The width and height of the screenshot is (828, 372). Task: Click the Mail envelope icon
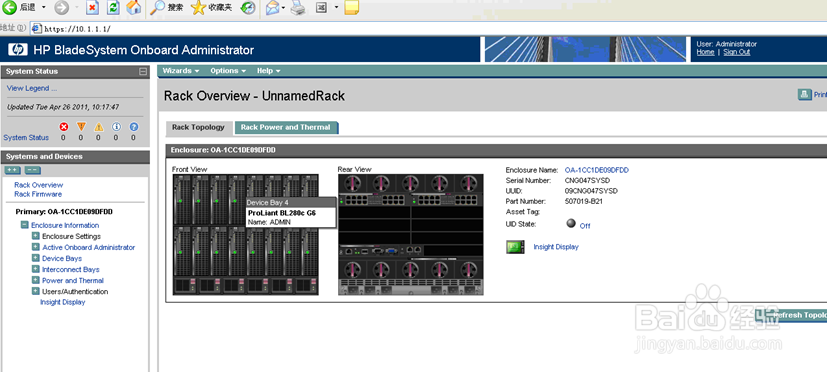[x=272, y=7]
